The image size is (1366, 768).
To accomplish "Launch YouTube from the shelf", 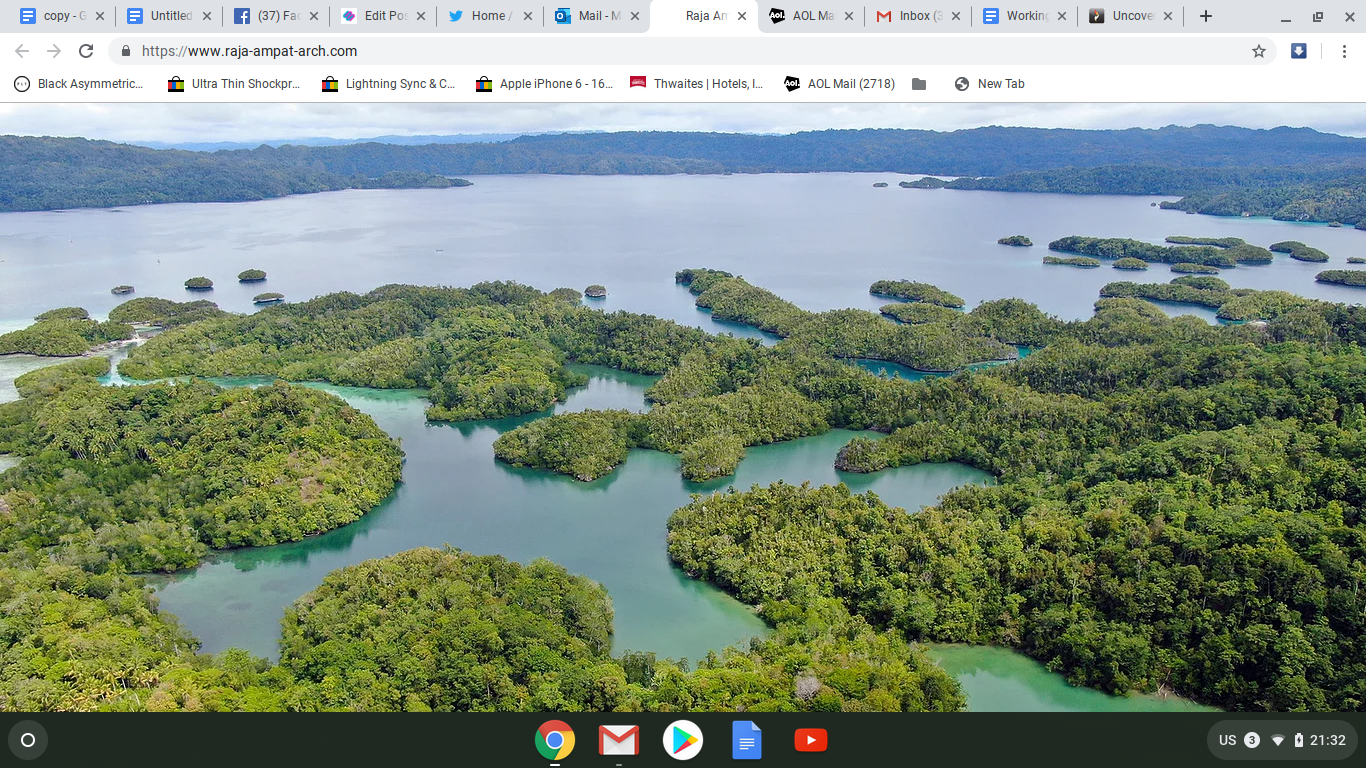I will [x=810, y=740].
